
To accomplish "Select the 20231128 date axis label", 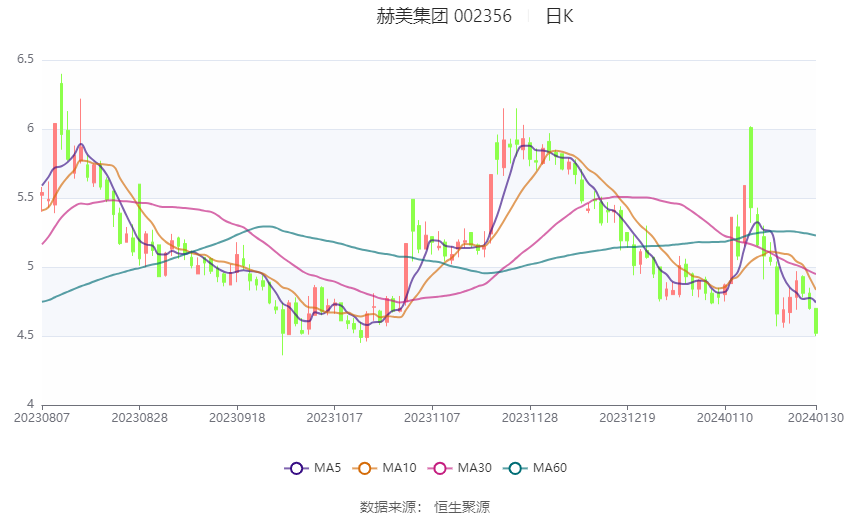I will [530, 418].
